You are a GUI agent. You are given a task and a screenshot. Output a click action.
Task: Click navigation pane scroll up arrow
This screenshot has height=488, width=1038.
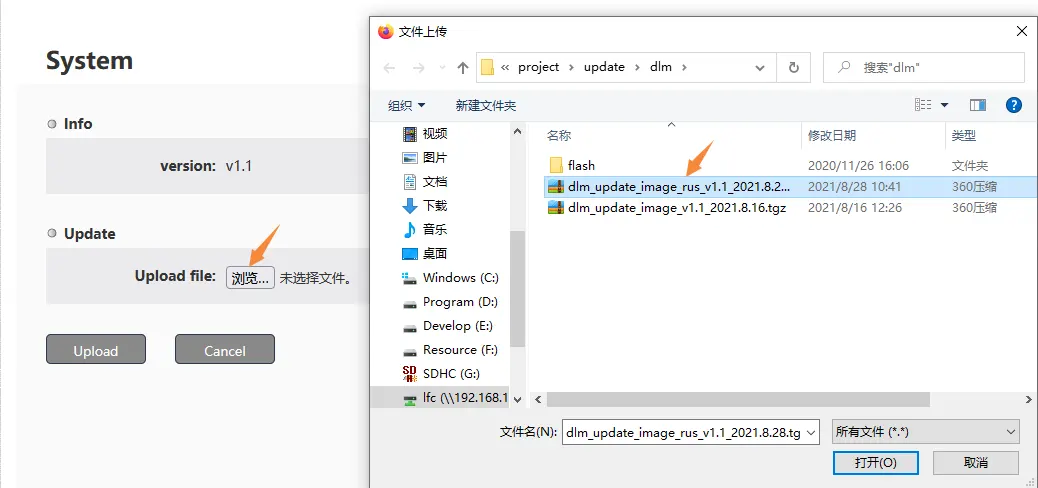518,132
